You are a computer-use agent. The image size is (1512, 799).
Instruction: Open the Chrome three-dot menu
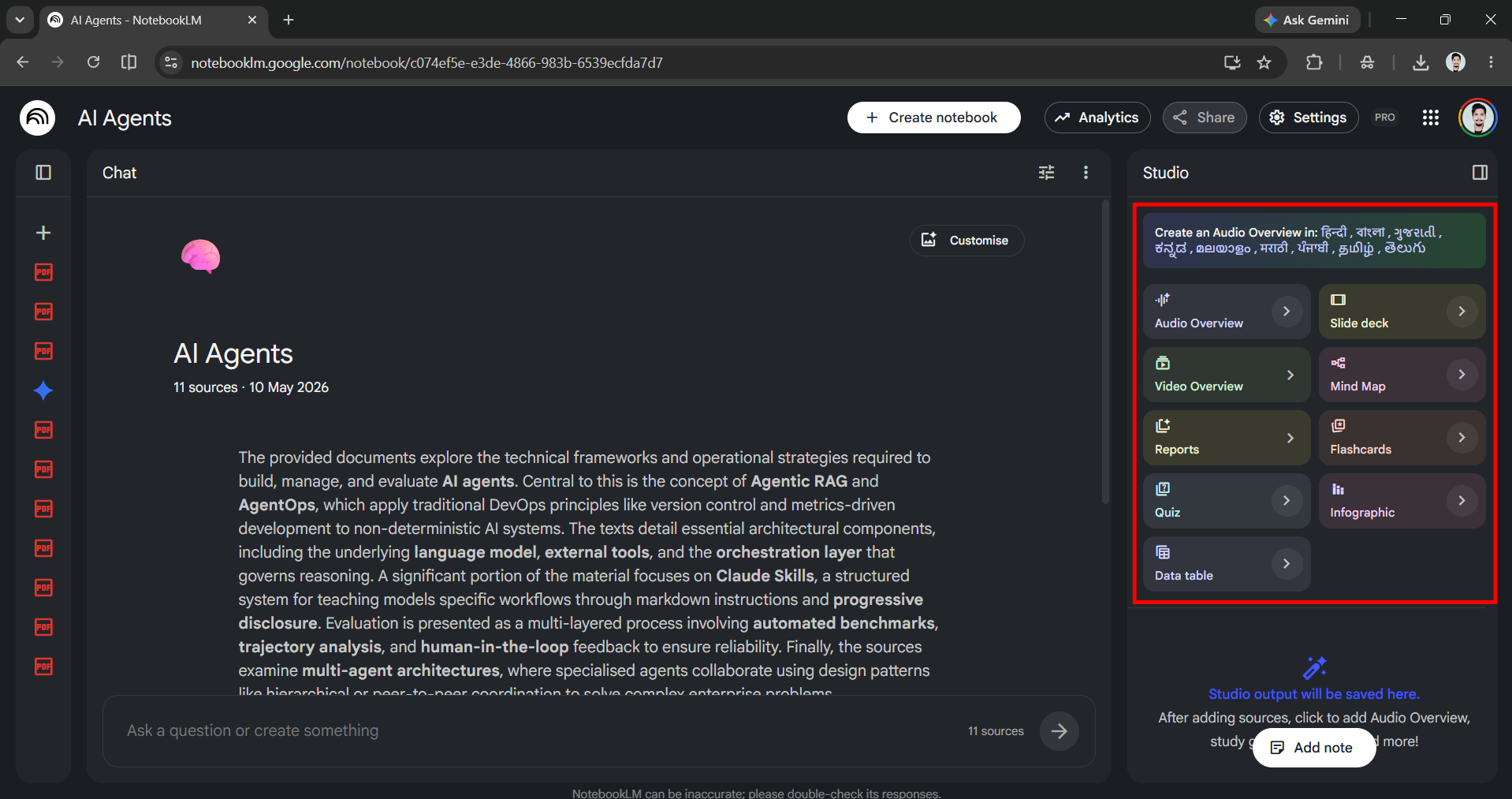tap(1491, 62)
